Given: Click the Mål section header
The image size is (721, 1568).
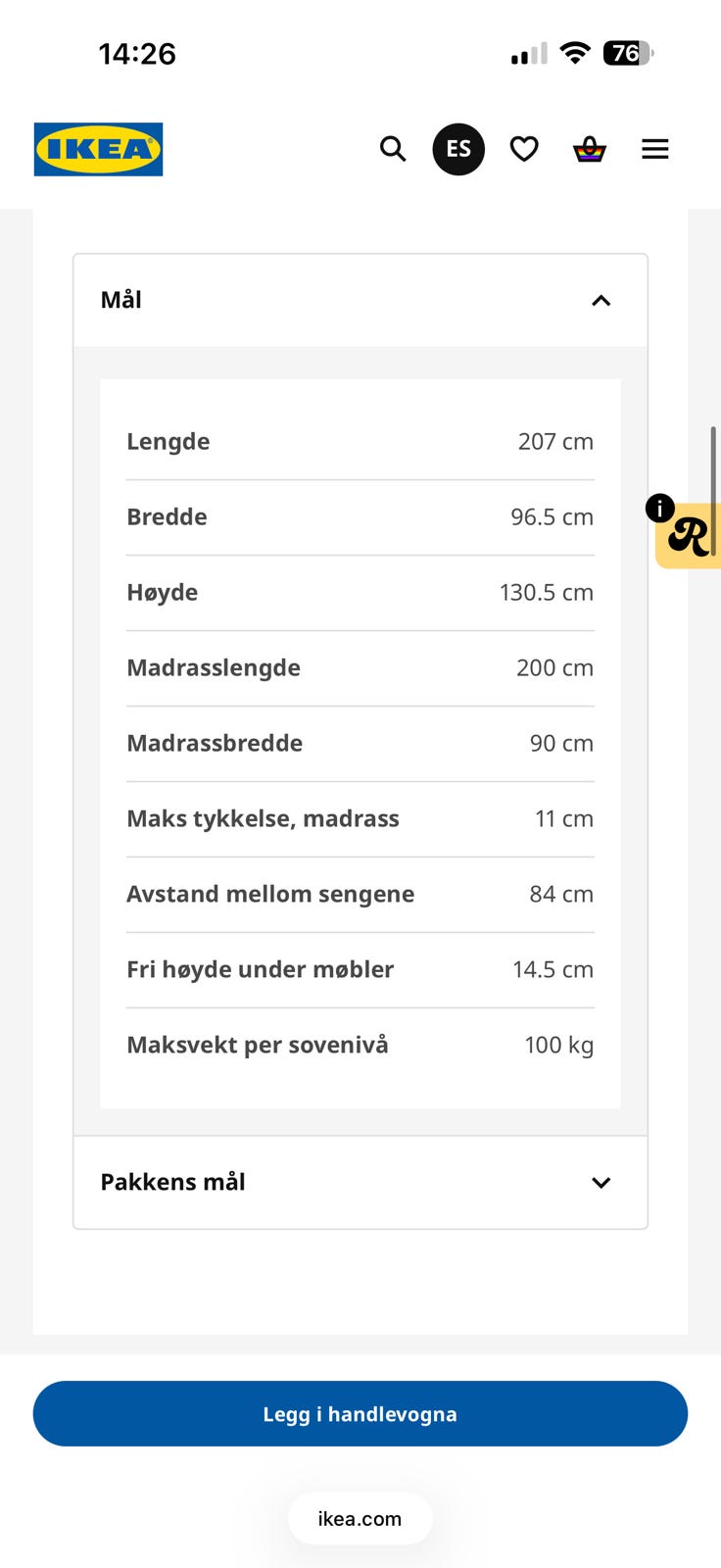Looking at the screenshot, I should (360, 300).
